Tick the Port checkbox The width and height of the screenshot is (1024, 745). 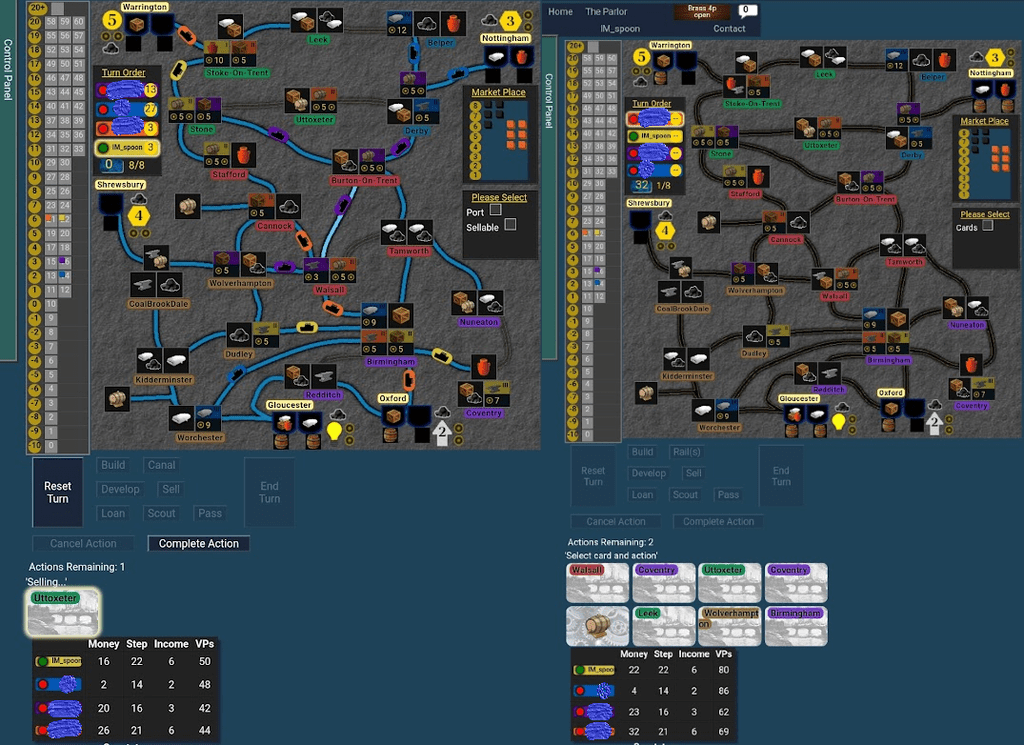click(x=496, y=211)
